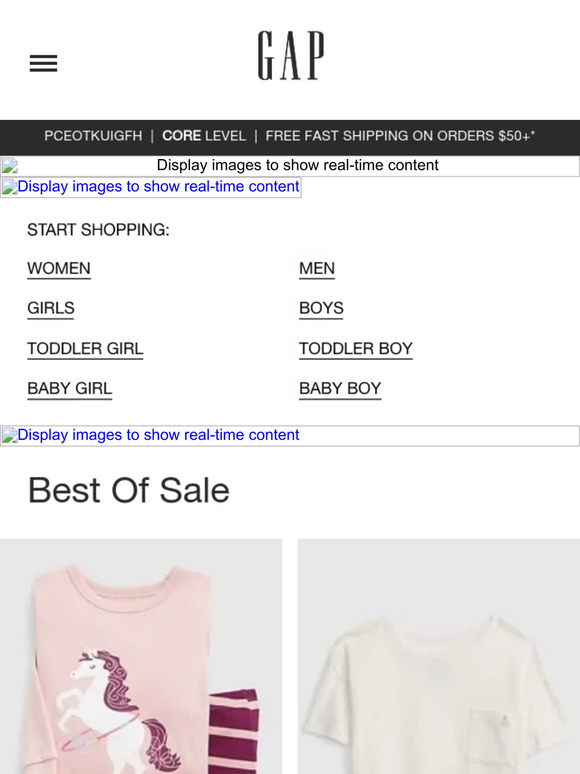The width and height of the screenshot is (580, 774).
Task: Click the GAP logo
Action: click(291, 55)
